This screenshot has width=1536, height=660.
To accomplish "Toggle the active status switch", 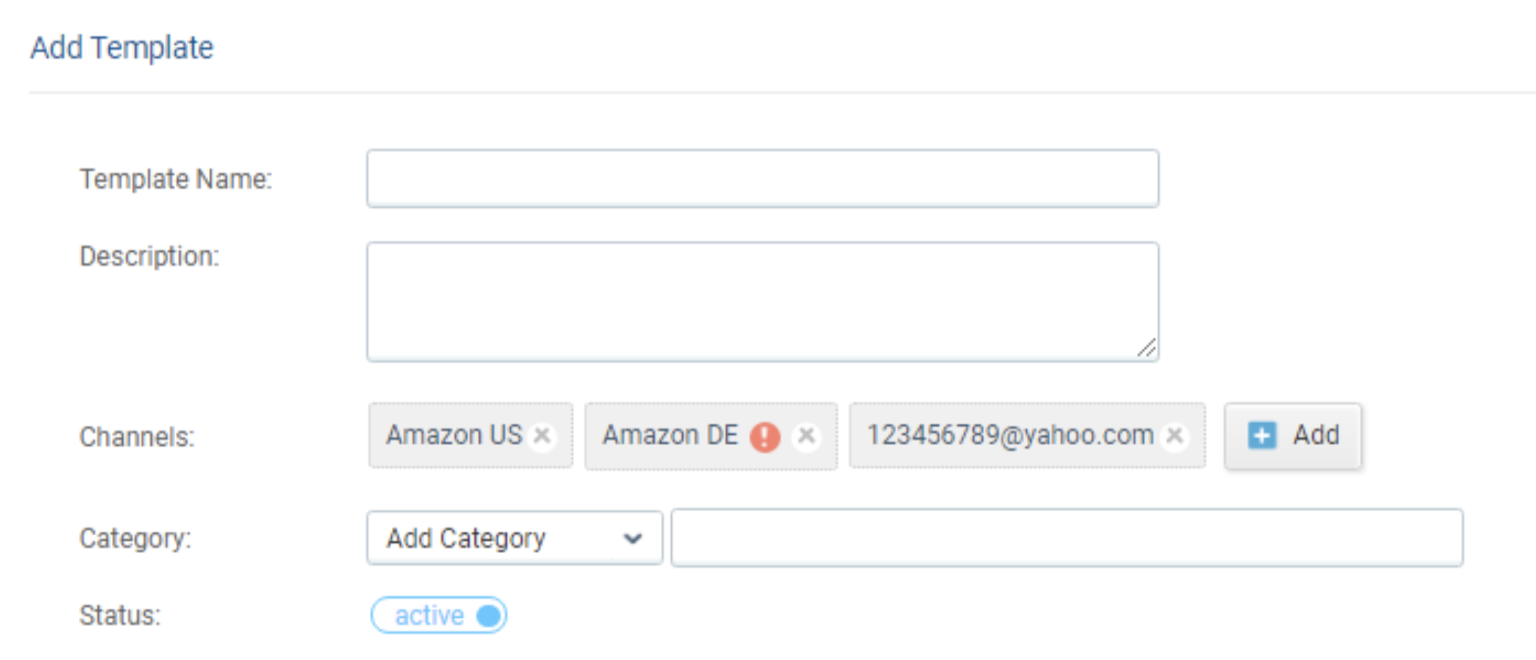I will tap(439, 616).
